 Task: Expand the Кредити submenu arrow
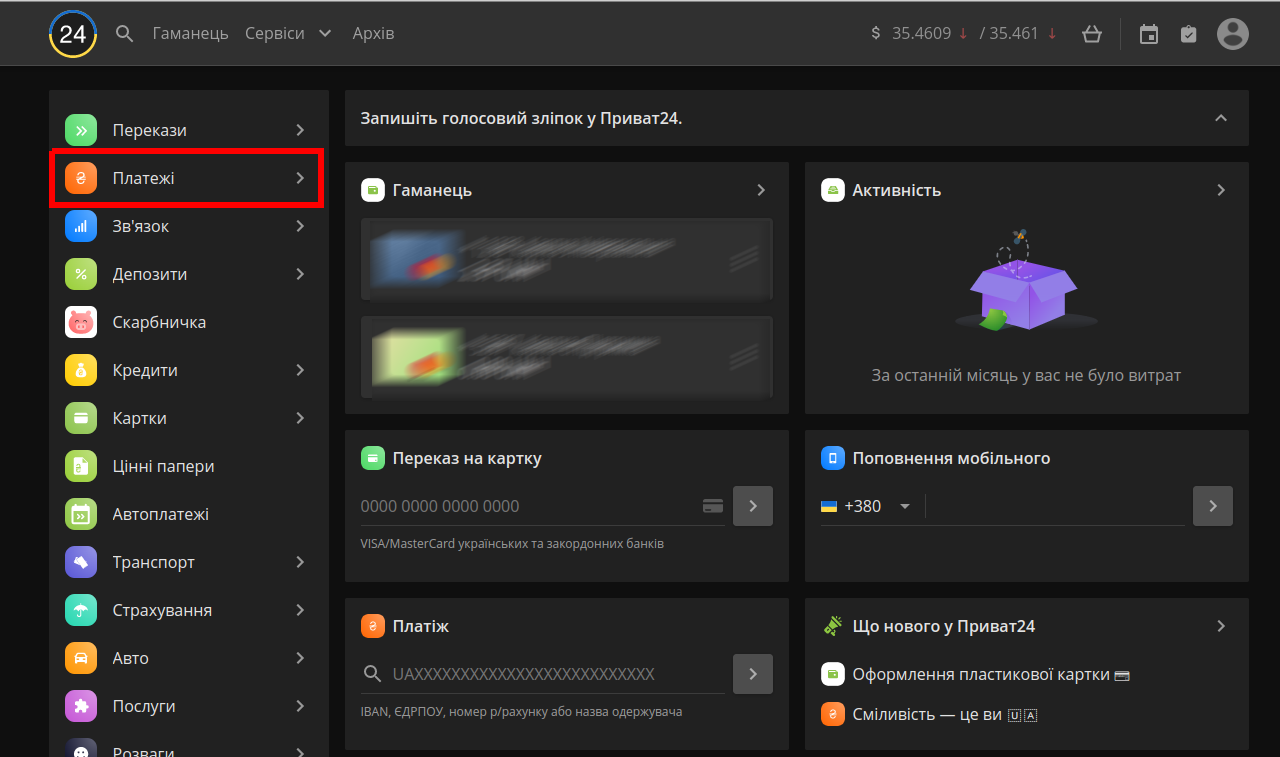click(300, 370)
